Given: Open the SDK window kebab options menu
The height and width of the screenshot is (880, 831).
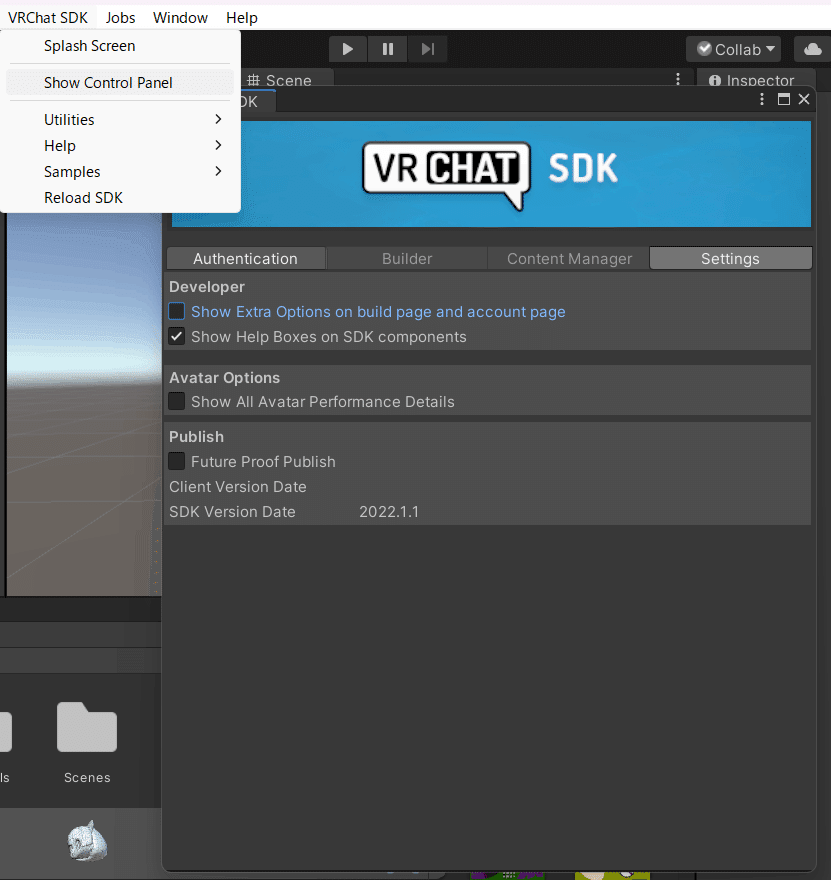Looking at the screenshot, I should pos(761,99).
